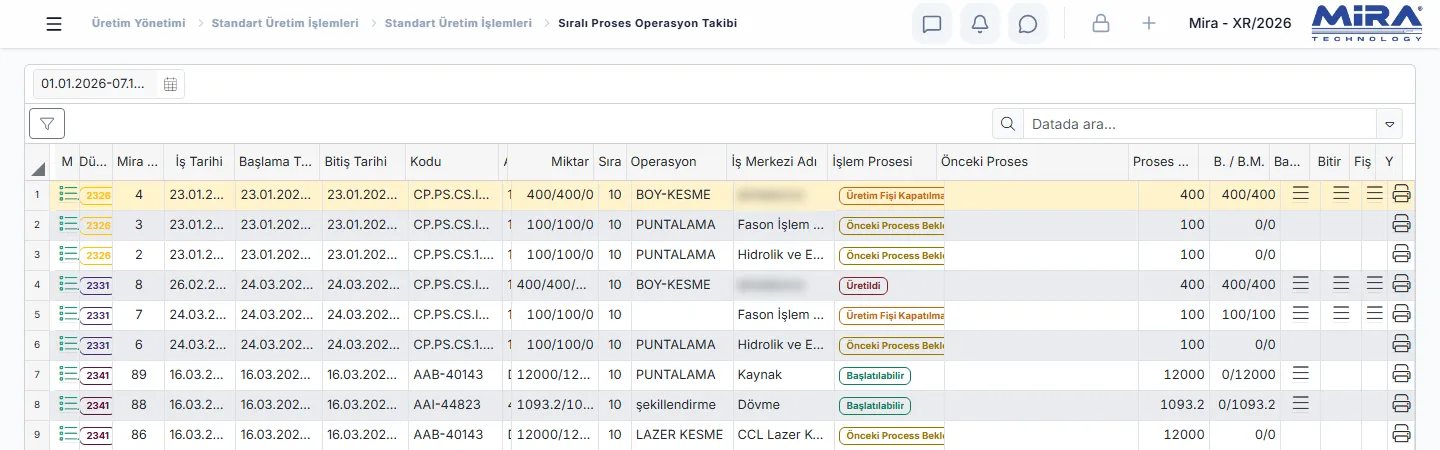Open the chat message box icon
This screenshot has height=450, width=1440.
[932, 24]
